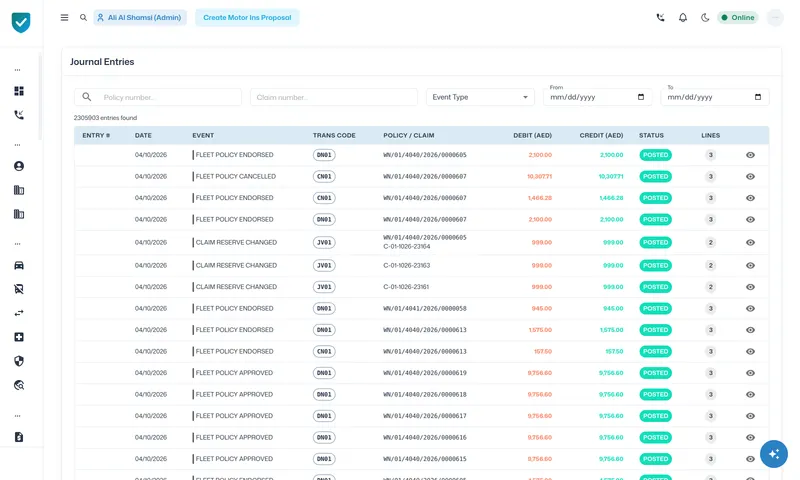Viewport: 800px width, 480px height.
Task: Open the second building sidebar icon
Action: click(x=19, y=214)
